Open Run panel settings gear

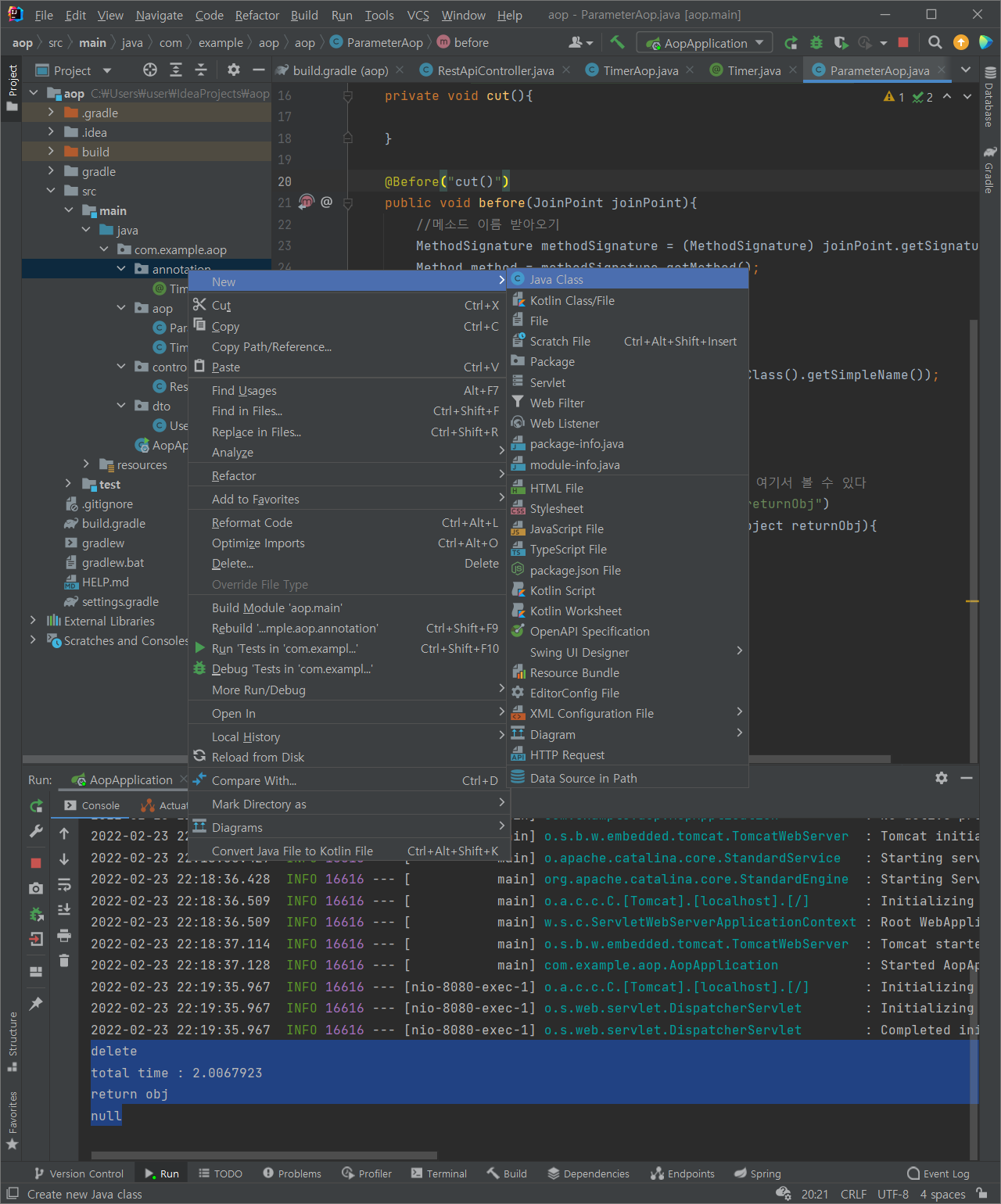tap(942, 778)
